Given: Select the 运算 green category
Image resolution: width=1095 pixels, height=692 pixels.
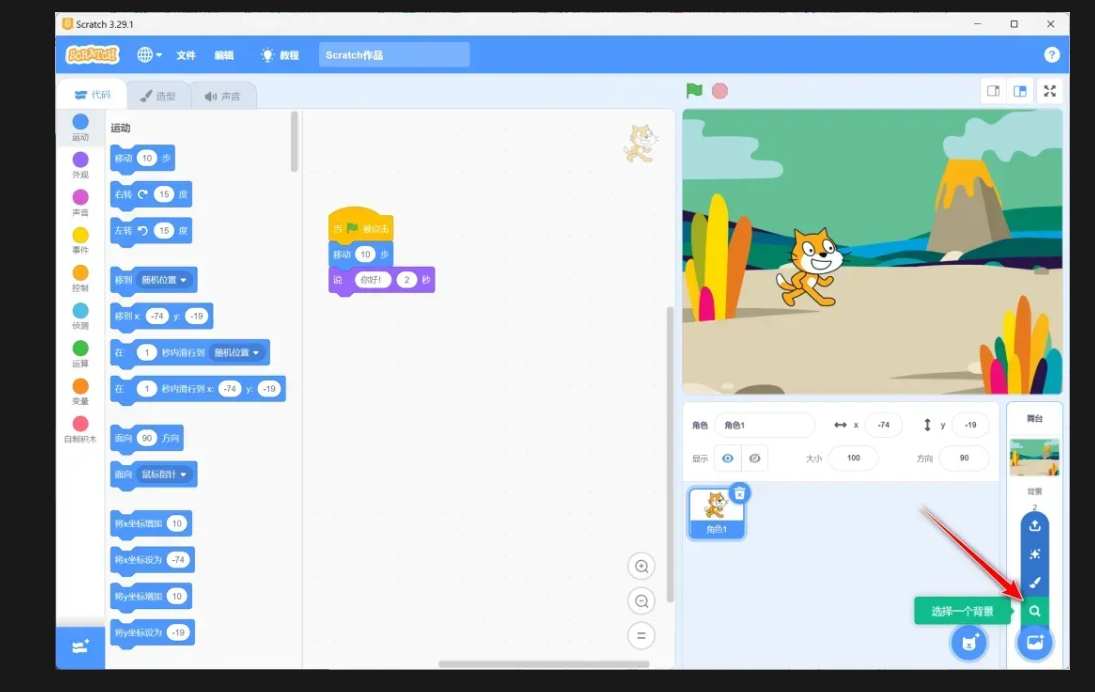Looking at the screenshot, I should [80, 353].
